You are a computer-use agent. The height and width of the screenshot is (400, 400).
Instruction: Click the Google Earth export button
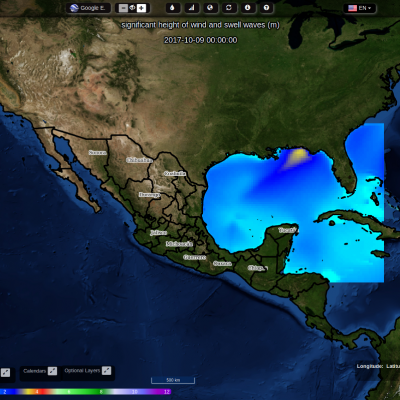[x=88, y=8]
